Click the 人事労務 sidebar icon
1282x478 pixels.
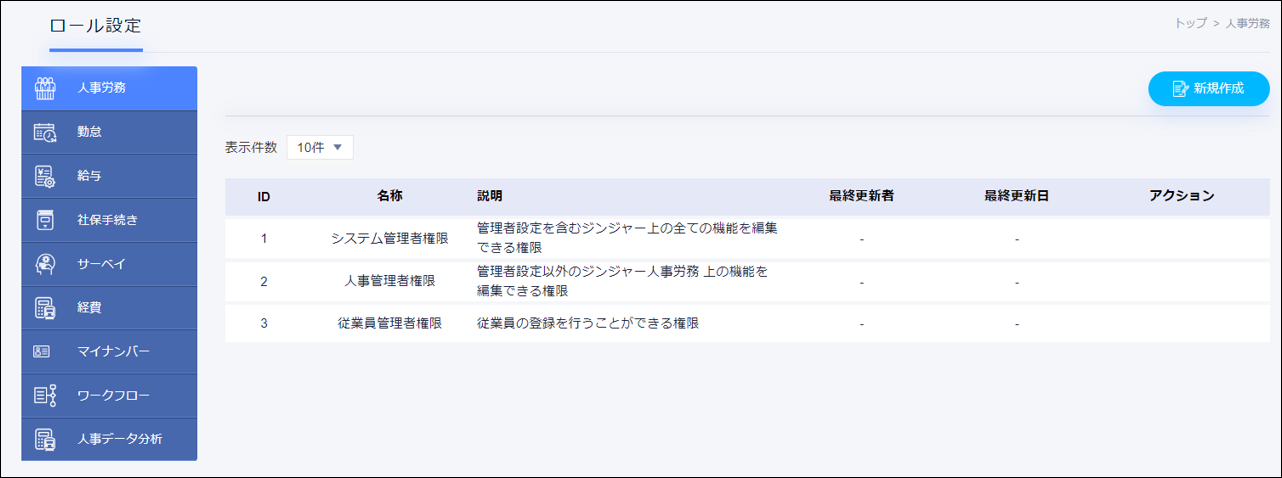[x=45, y=88]
